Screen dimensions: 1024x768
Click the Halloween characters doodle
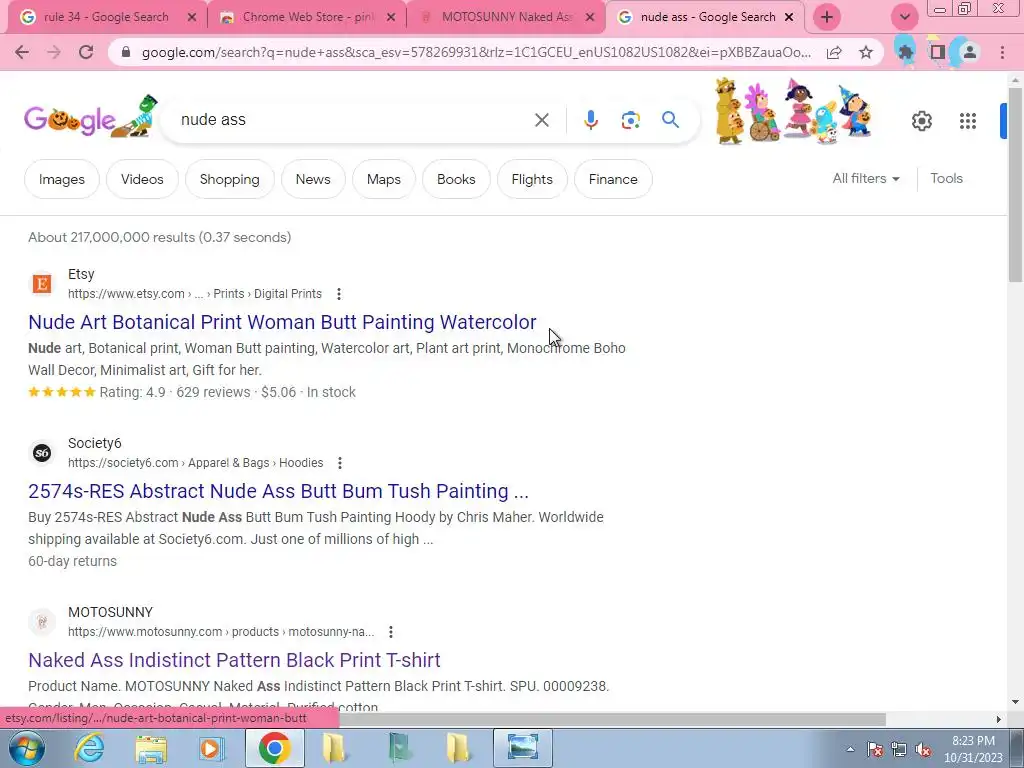[x=794, y=111]
